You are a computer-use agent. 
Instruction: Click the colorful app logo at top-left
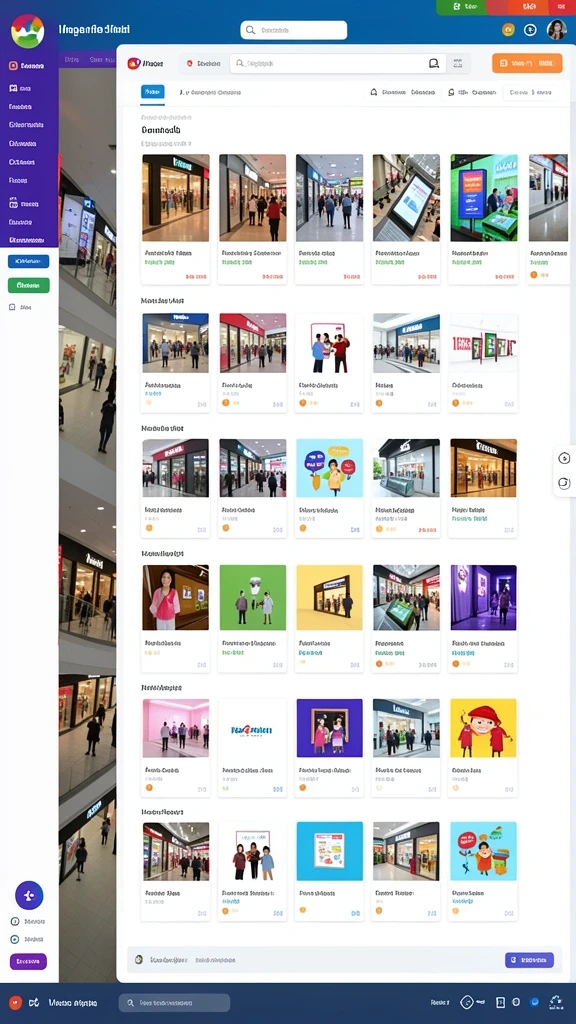pyautogui.click(x=27, y=31)
